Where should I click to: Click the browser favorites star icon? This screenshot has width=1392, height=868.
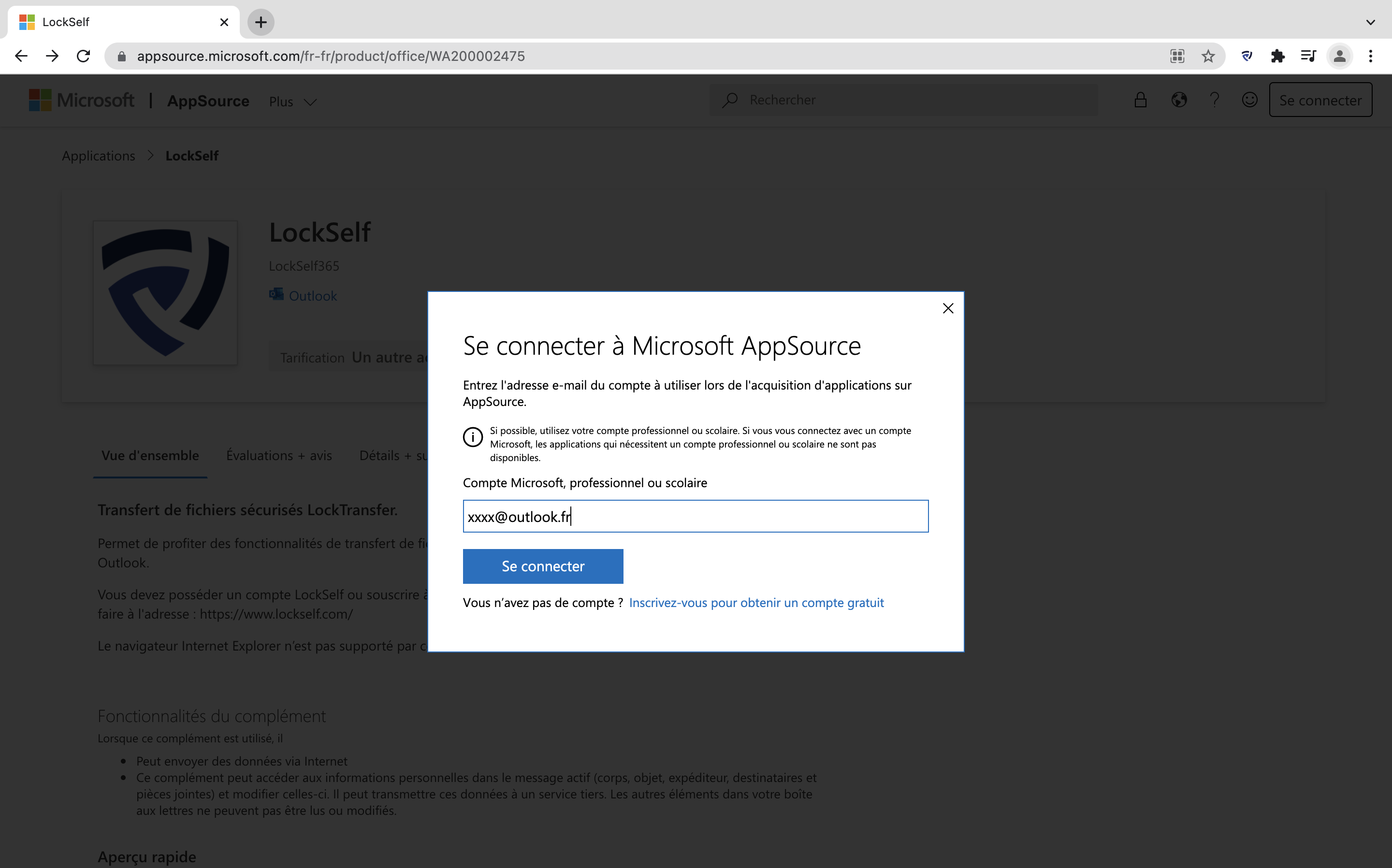pyautogui.click(x=1207, y=56)
